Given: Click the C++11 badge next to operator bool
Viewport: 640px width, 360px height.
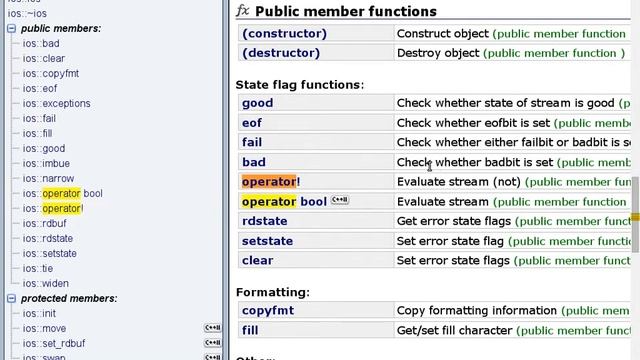Looking at the screenshot, I should [x=340, y=200].
